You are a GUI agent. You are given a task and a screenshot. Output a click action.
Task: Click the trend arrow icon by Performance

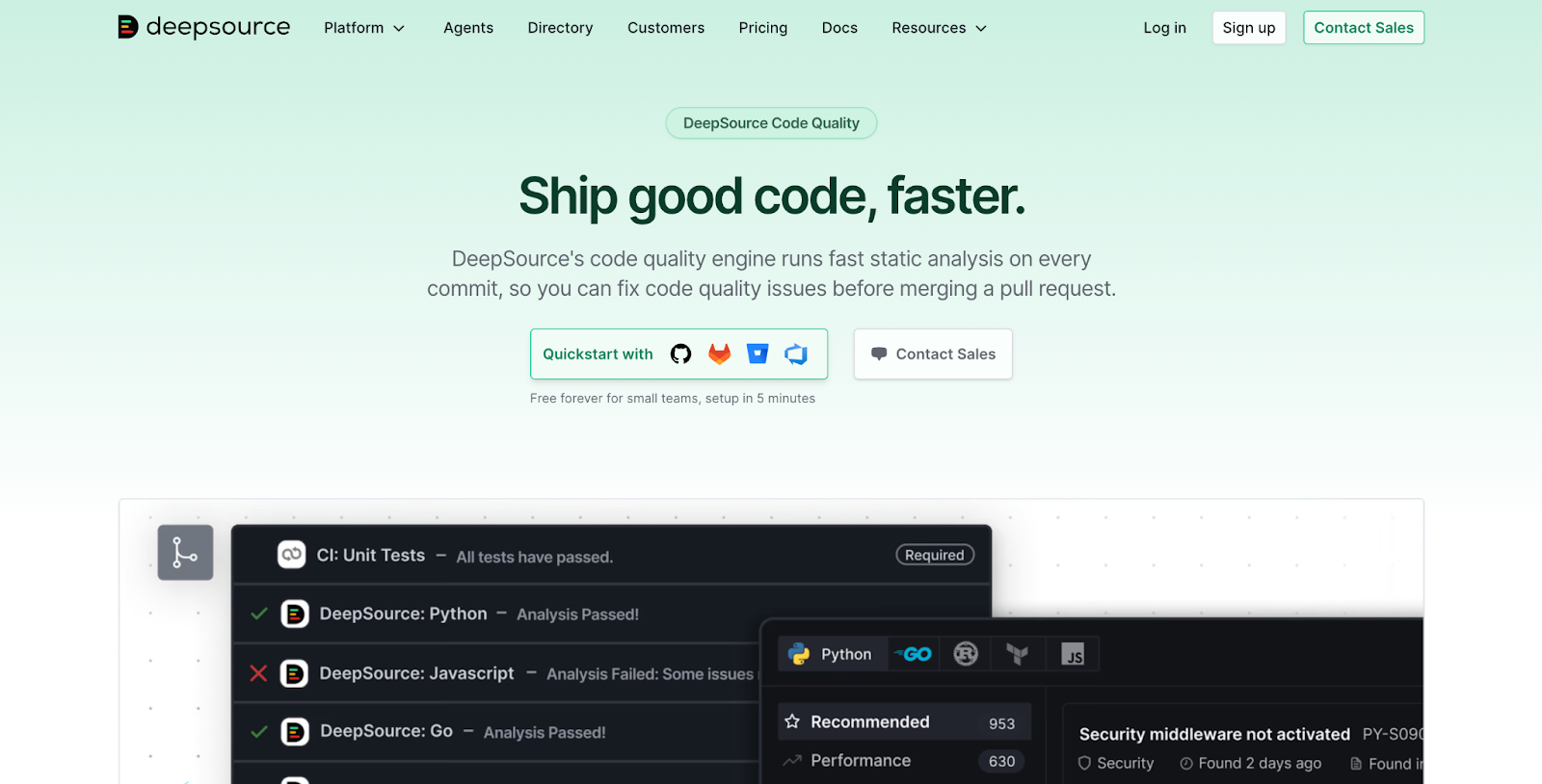[792, 761]
